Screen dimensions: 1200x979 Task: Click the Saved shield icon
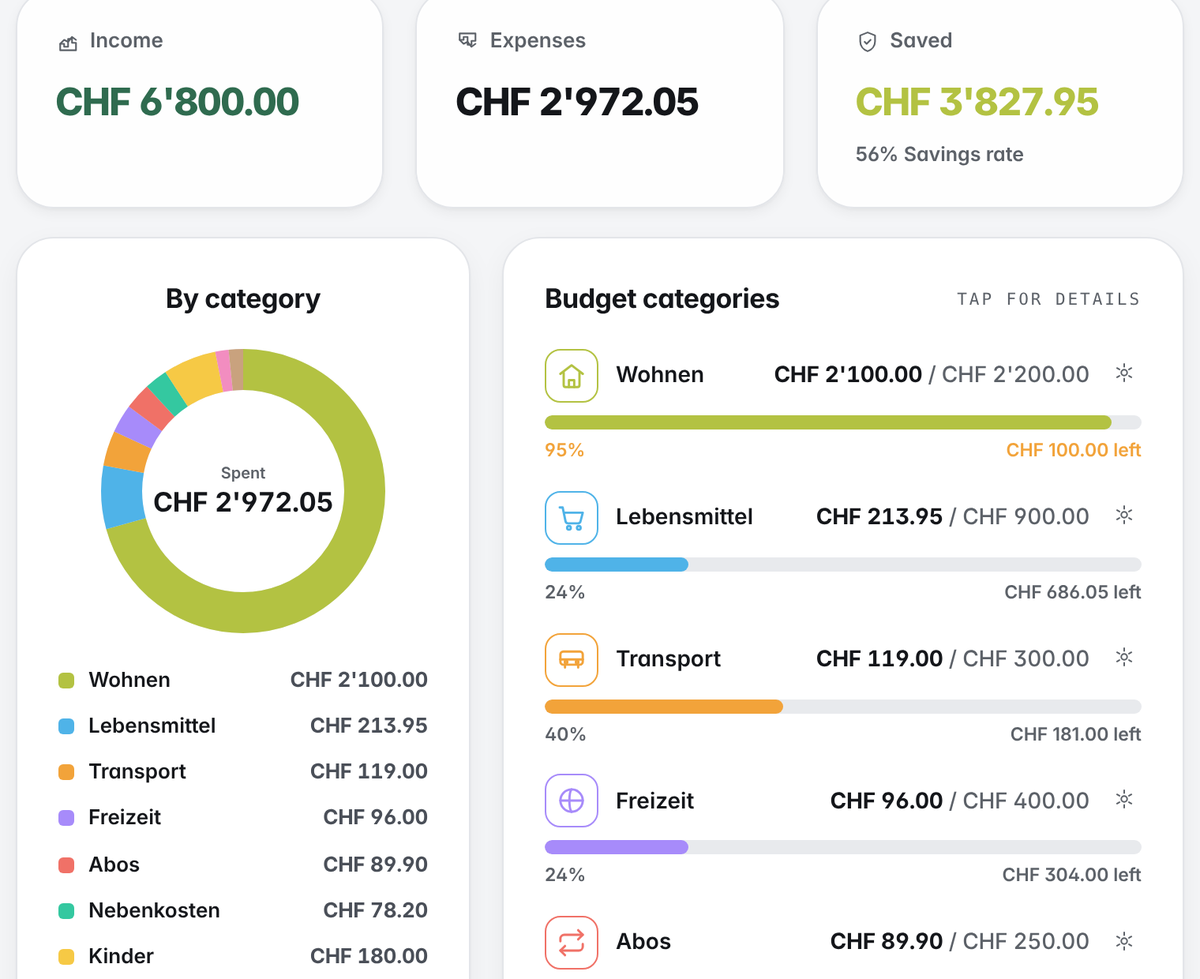coord(867,41)
